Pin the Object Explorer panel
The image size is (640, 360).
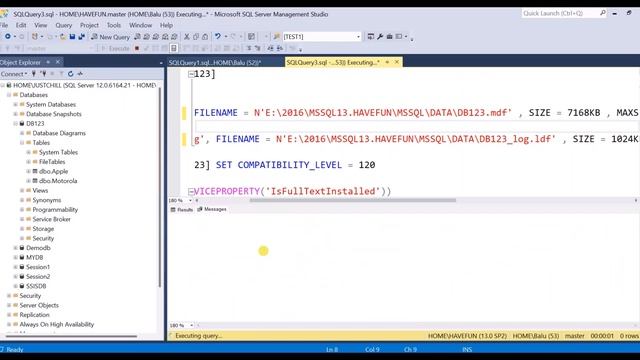(x=48, y=62)
